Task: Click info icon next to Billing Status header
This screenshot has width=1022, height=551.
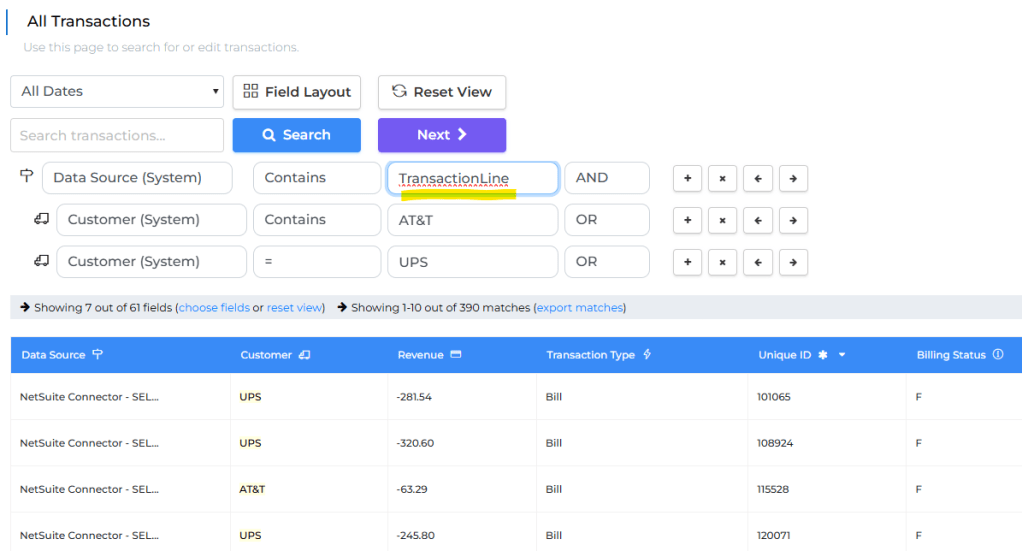Action: coord(998,355)
